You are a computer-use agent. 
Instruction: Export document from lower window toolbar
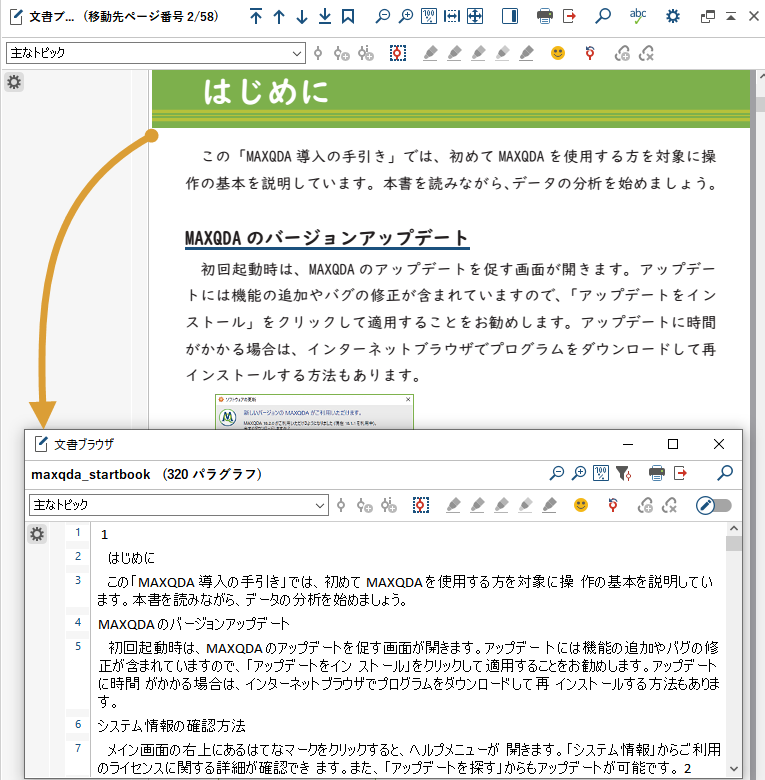coord(680,473)
